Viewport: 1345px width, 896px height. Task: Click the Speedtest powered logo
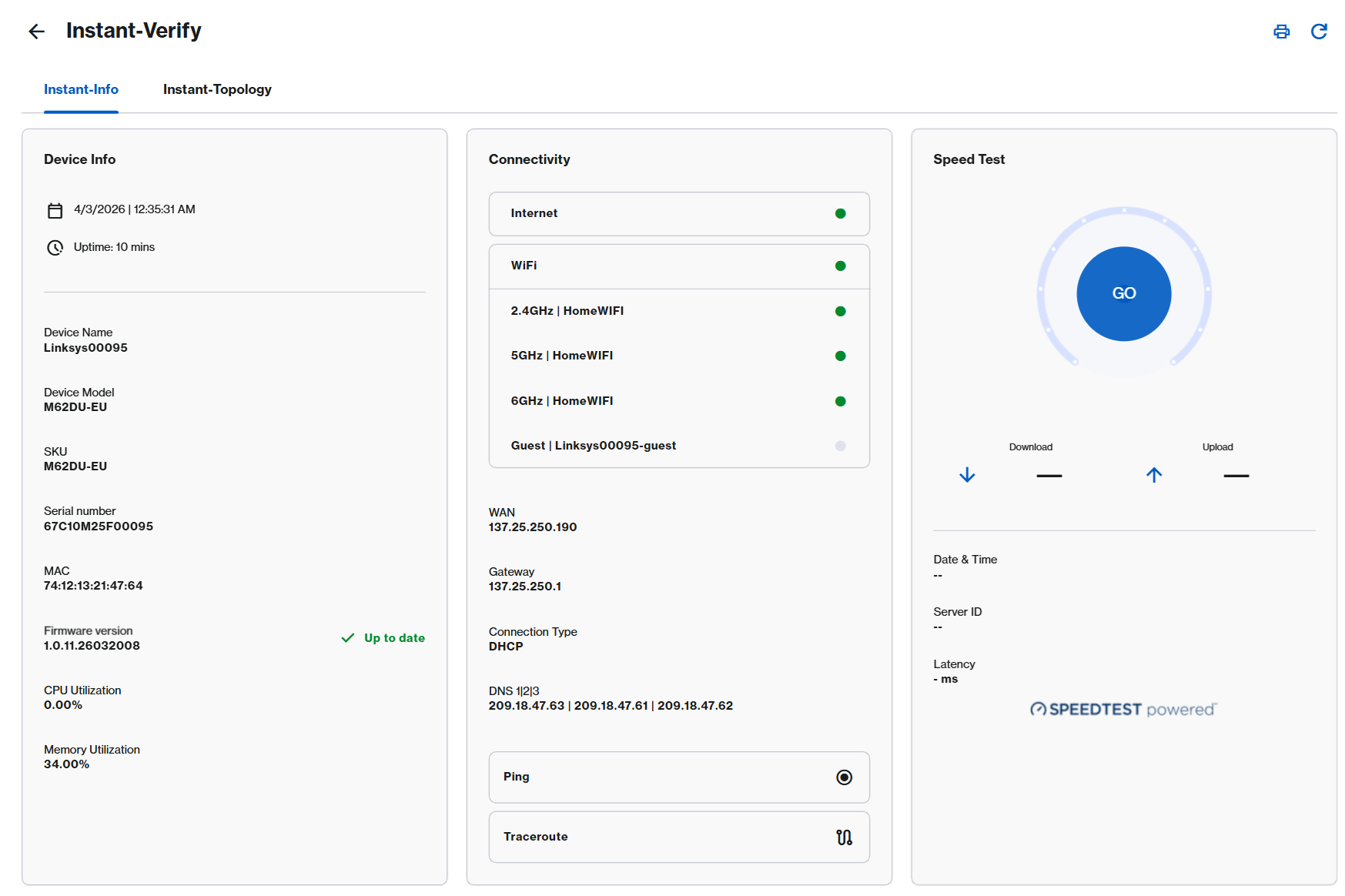1123,709
